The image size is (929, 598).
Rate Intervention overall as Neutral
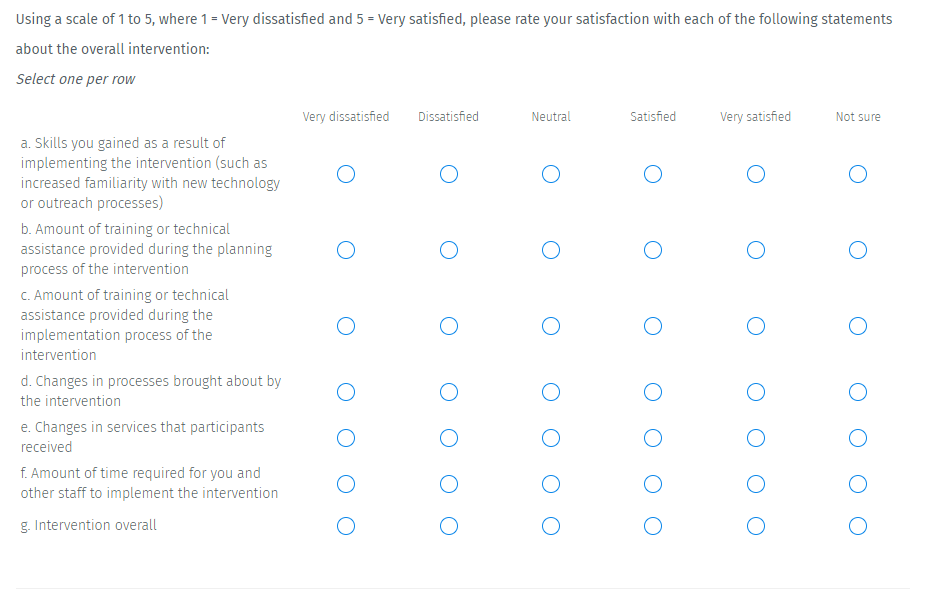[550, 525]
